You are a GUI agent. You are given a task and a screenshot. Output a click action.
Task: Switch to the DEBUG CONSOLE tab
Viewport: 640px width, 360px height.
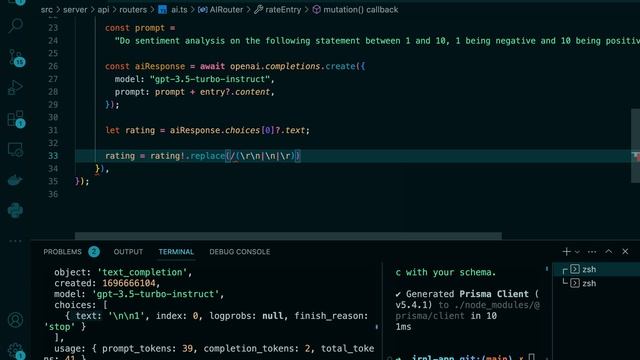(x=240, y=252)
